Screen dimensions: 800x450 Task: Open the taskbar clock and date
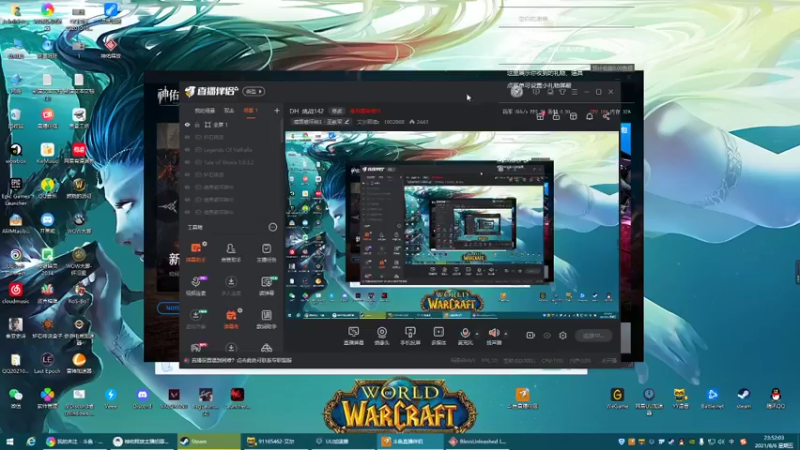[774, 441]
